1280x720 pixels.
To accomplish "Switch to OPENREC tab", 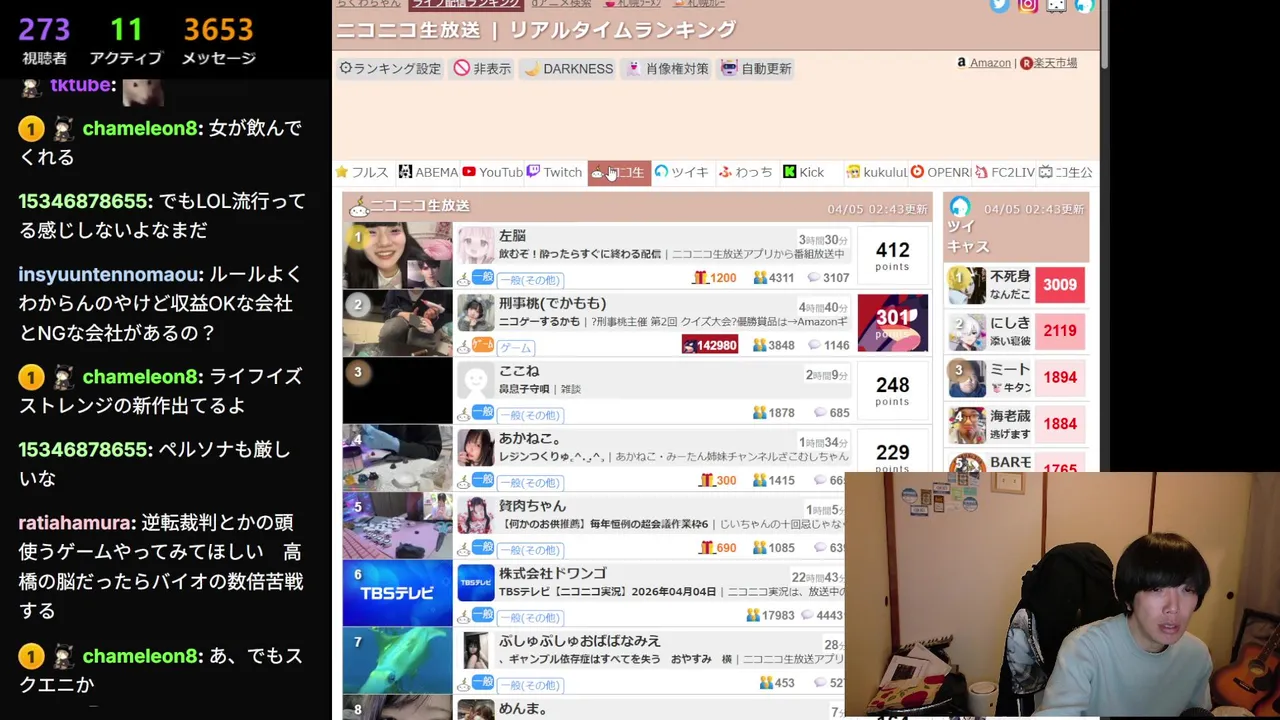I will click(x=940, y=172).
